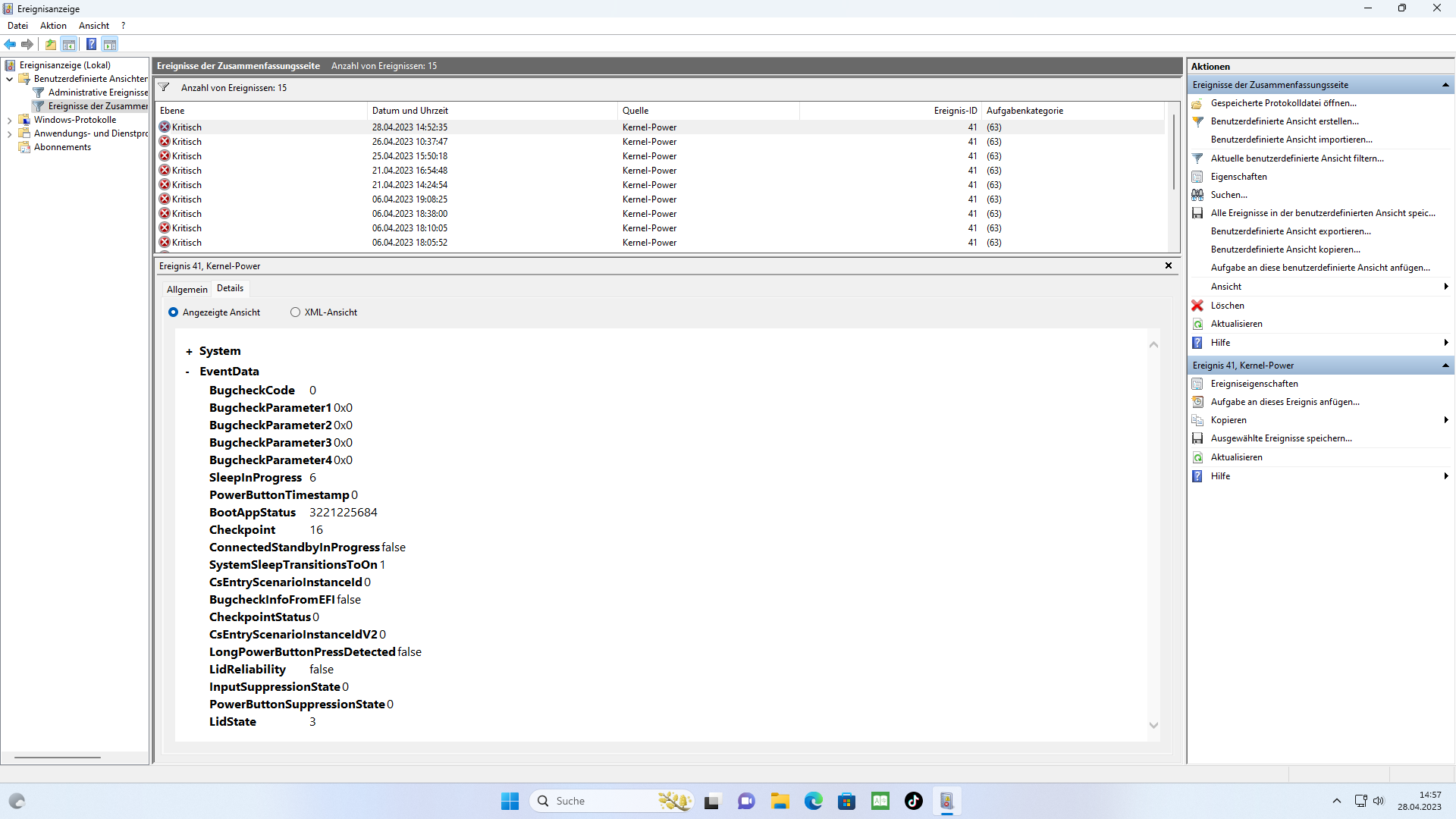Open the Suchen binoculars action
Viewport: 1456px width, 819px height.
(1197, 195)
